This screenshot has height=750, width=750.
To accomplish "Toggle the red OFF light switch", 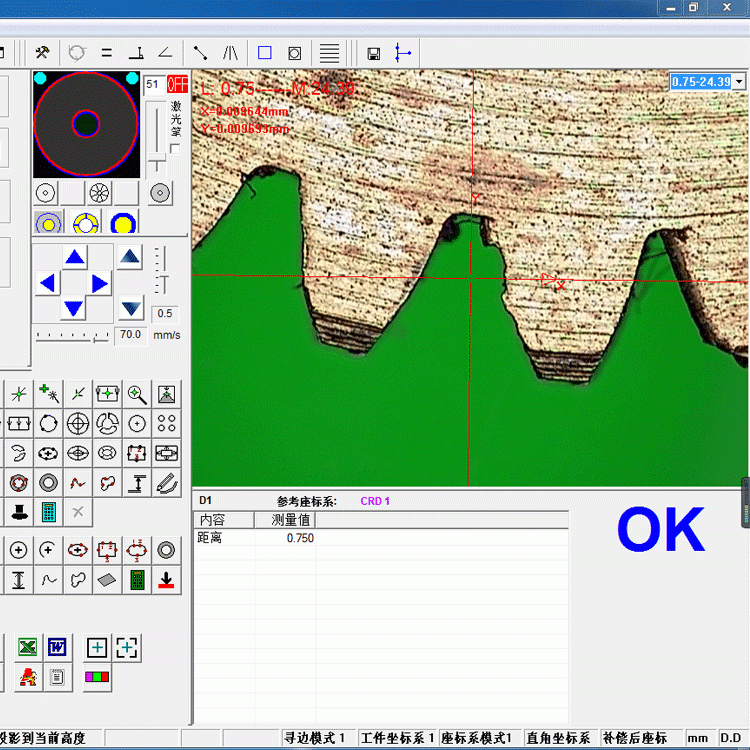I will pos(177,85).
